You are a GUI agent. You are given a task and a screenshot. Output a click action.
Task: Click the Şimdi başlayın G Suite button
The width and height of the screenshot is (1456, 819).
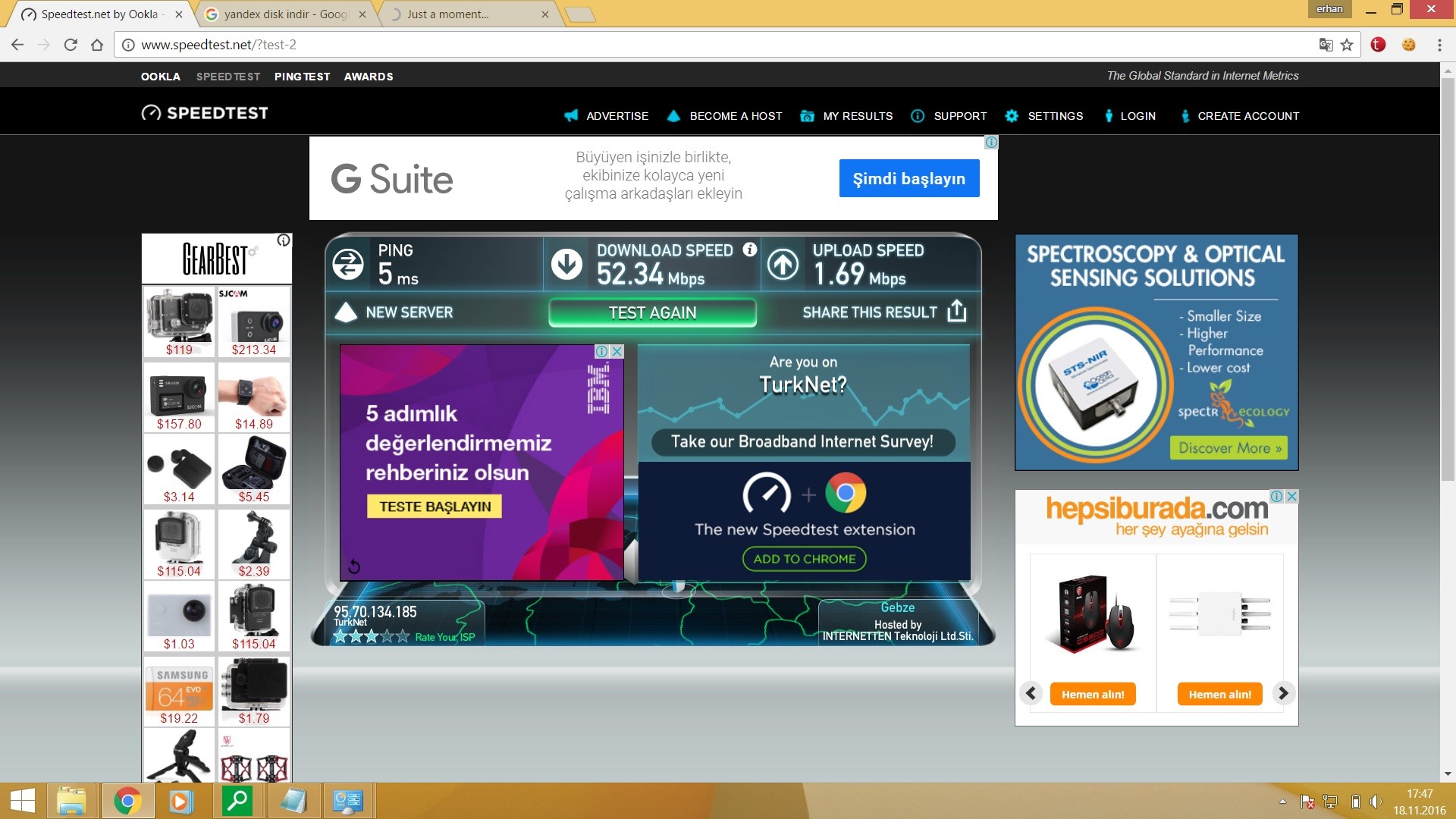(x=909, y=178)
